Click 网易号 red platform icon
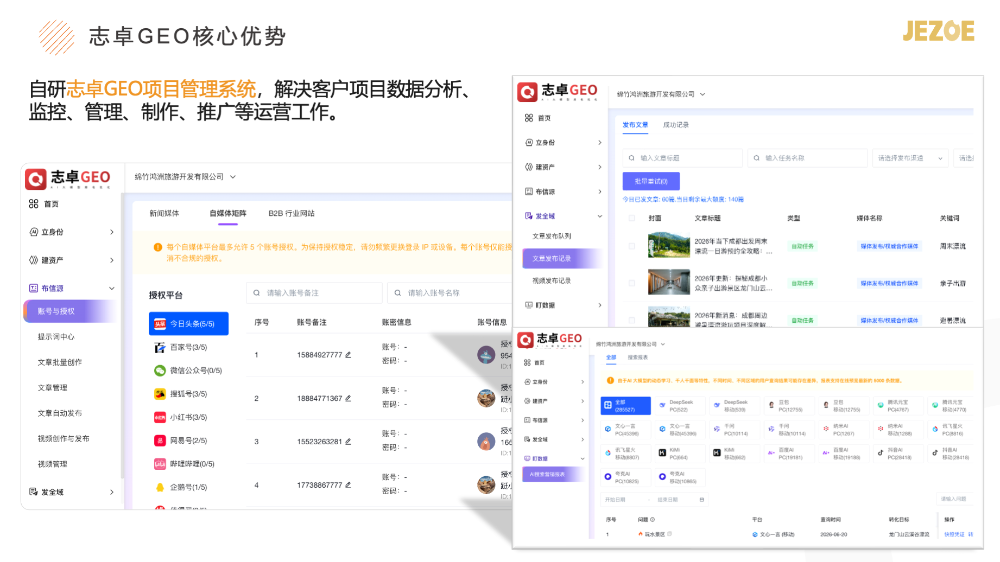 159,441
